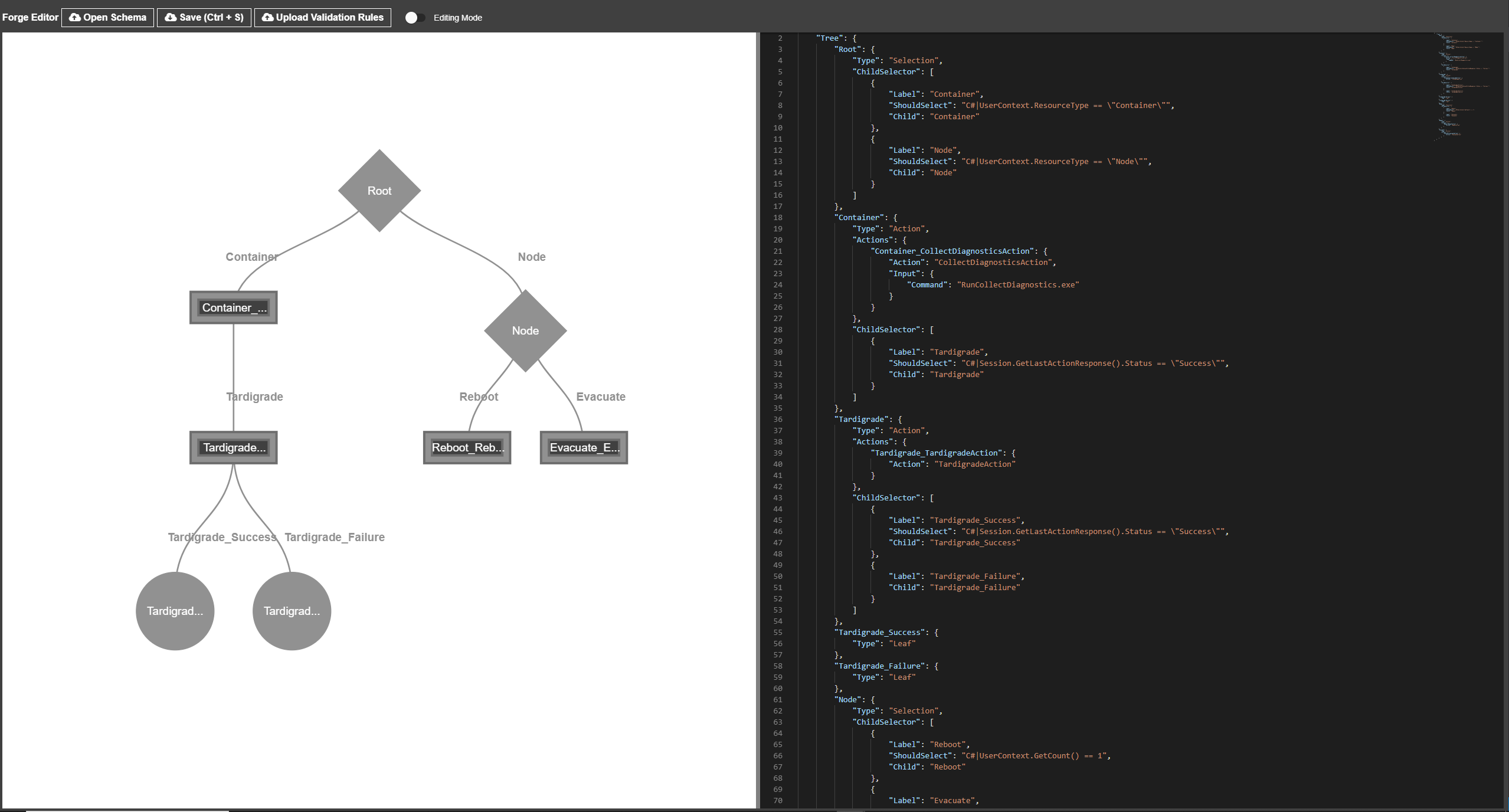Click cloud icon on Open Schema button
This screenshot has height=812, width=1509.
coord(75,17)
